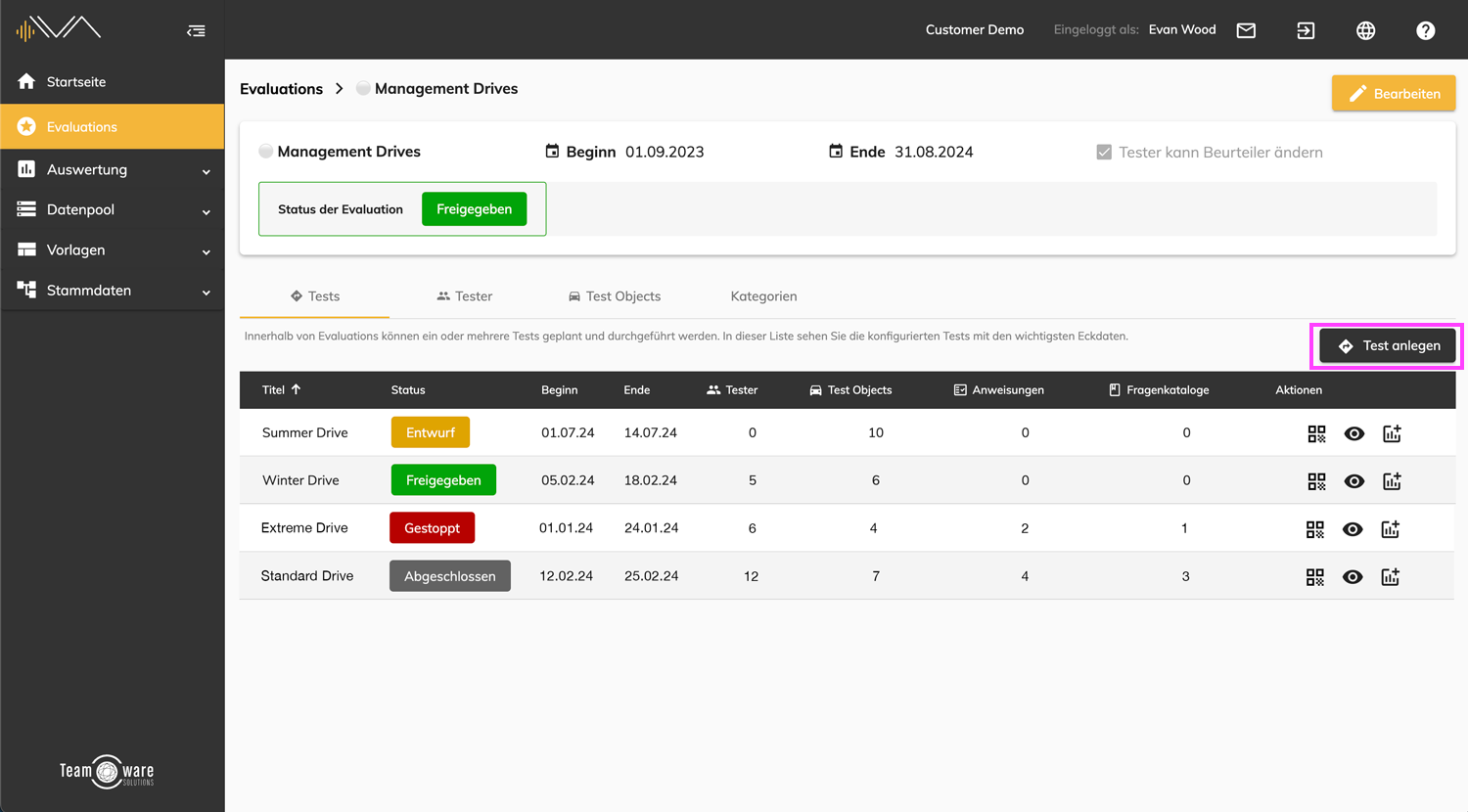Viewport: 1468px width, 812px height.
Task: Open chart evaluation icon for Standard Drive
Action: tap(1390, 577)
